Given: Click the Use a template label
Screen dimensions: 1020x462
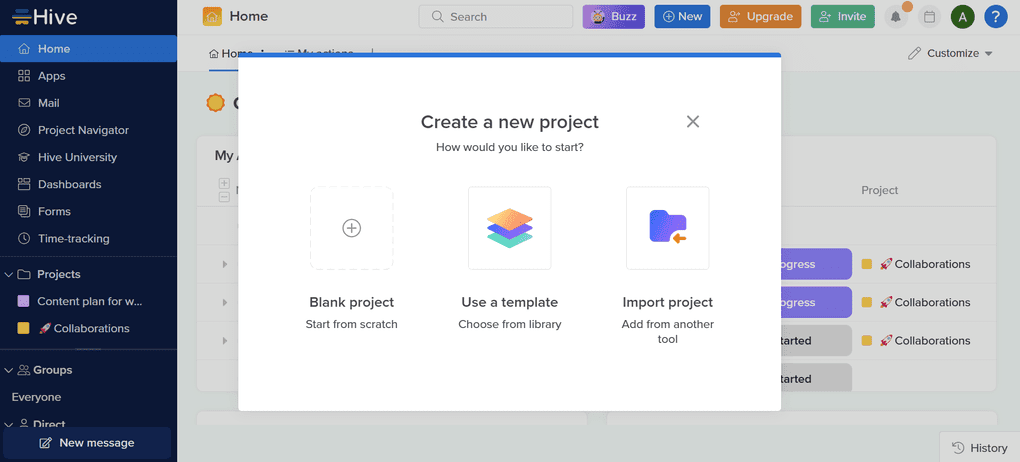Looking at the screenshot, I should tap(509, 303).
